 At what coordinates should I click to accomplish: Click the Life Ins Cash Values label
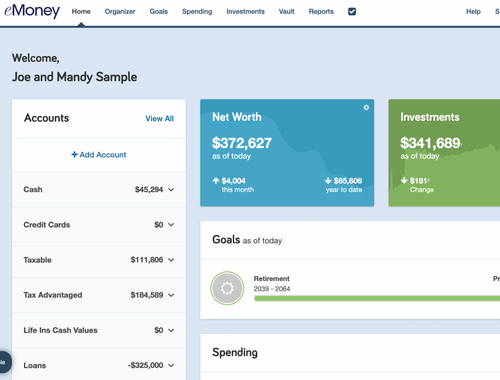(x=60, y=330)
